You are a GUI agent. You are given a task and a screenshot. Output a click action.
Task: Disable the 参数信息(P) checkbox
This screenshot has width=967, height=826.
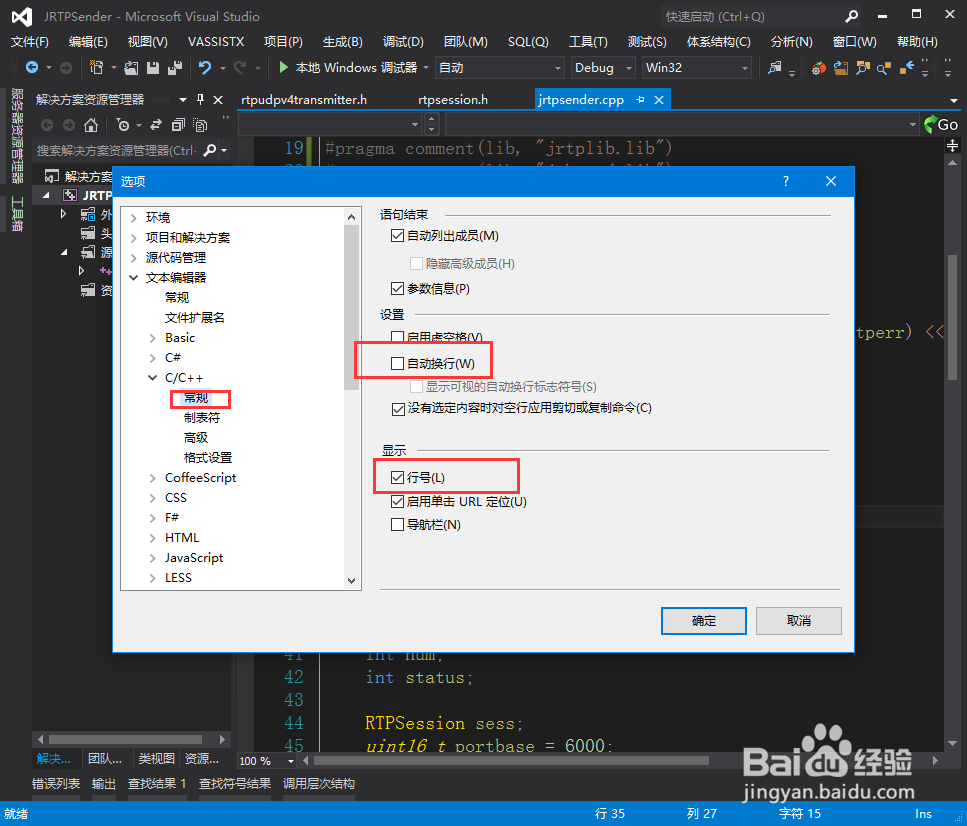397,288
